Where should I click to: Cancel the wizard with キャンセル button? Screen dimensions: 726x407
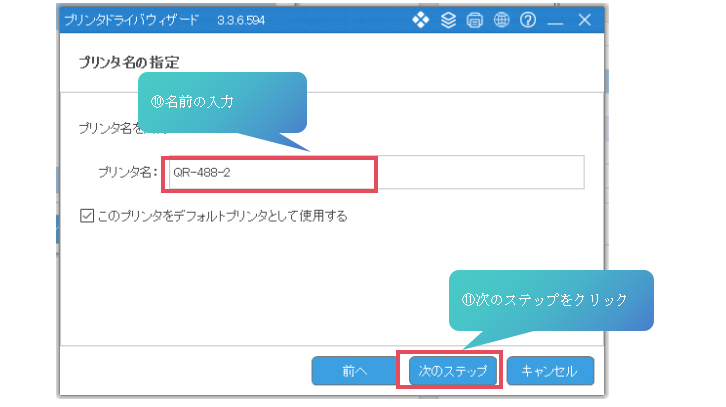550,371
